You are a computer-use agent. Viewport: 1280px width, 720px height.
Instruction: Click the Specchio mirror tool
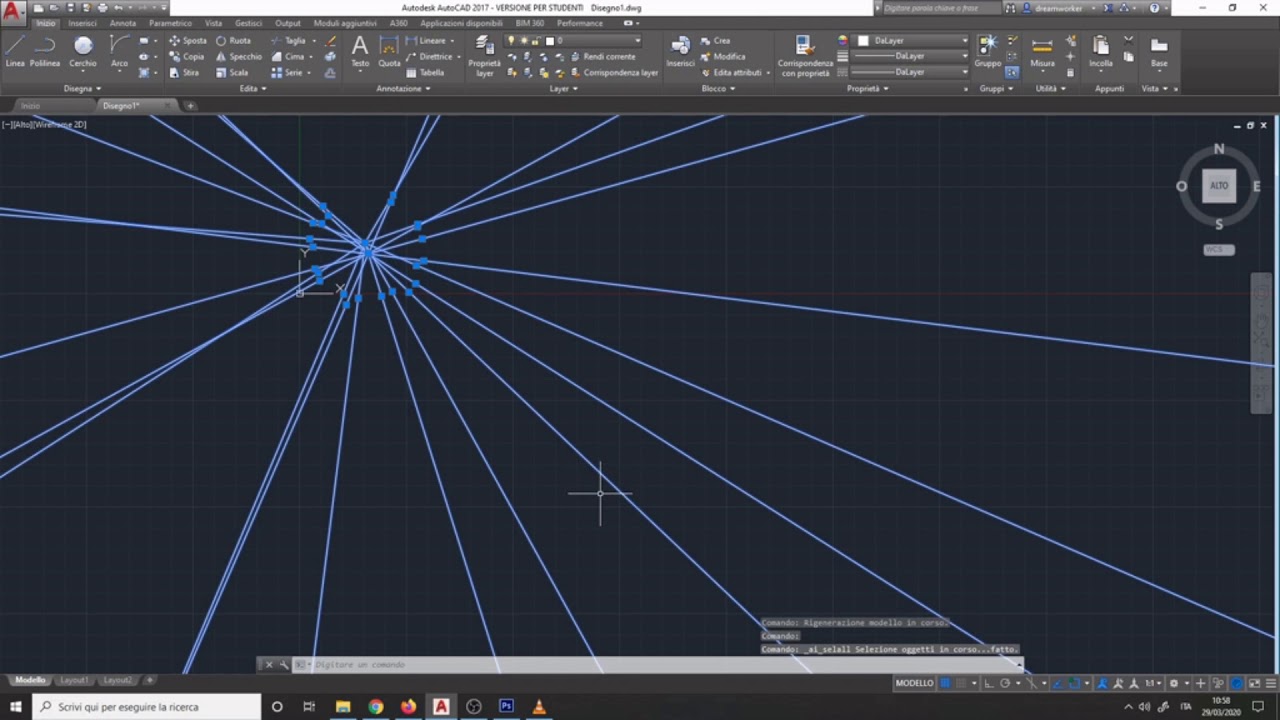(x=239, y=57)
